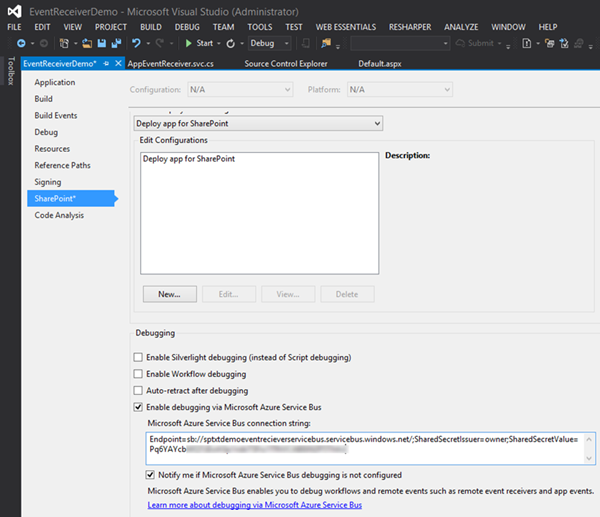Open Learn more about debugging via Service Bus link

(254, 505)
